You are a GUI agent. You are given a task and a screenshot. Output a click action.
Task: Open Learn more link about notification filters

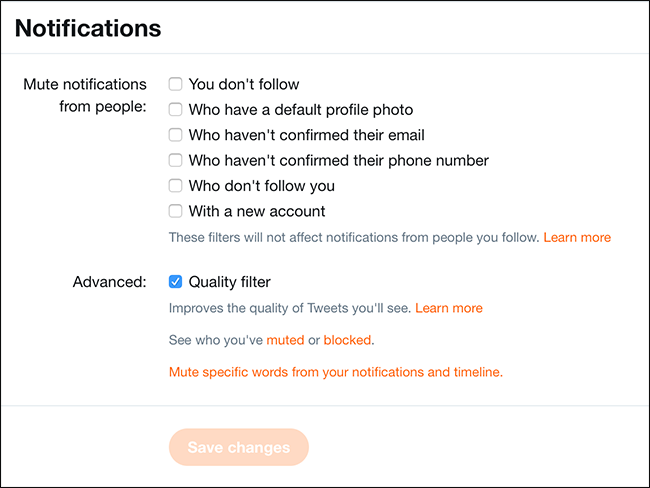[x=577, y=238]
